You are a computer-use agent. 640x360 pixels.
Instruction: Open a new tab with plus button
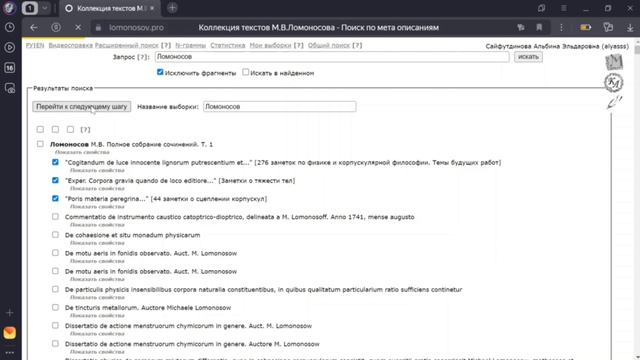172,8
